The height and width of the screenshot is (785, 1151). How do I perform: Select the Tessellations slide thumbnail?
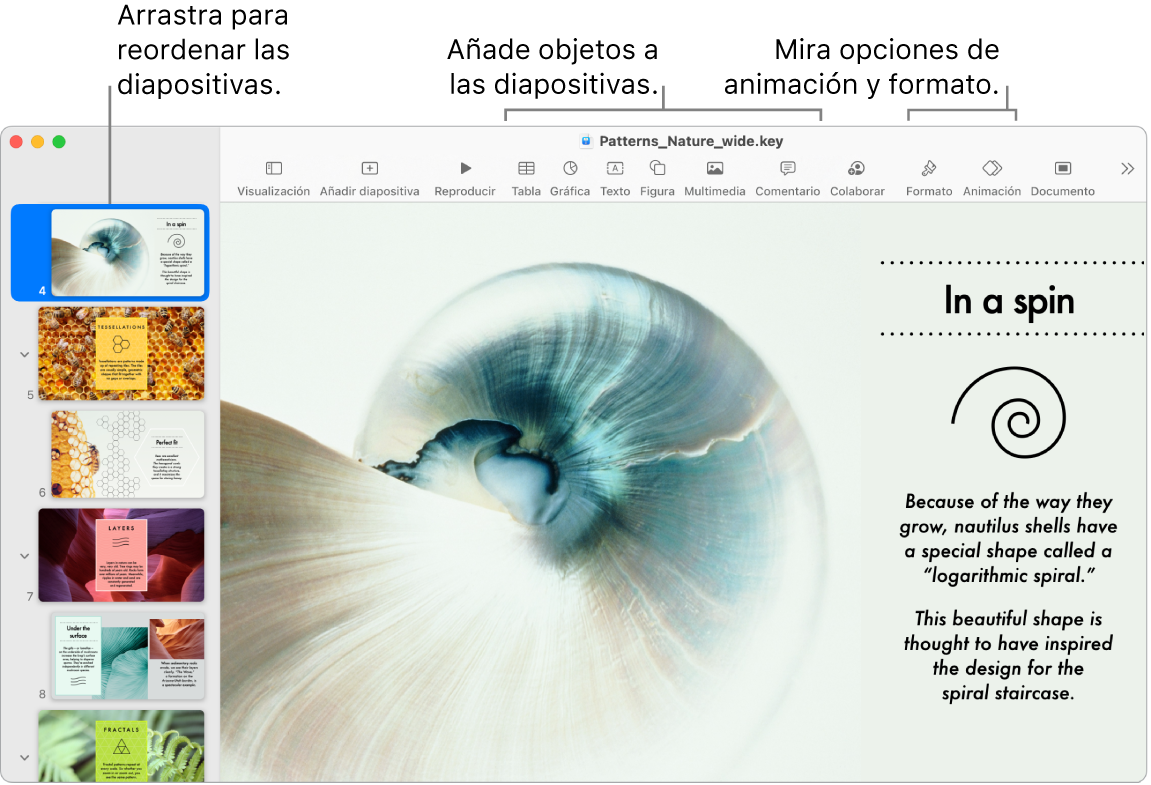120,354
